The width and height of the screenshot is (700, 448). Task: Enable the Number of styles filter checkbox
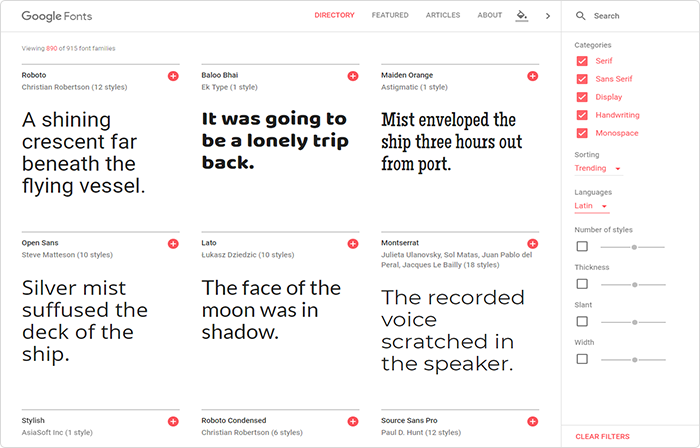(x=582, y=246)
